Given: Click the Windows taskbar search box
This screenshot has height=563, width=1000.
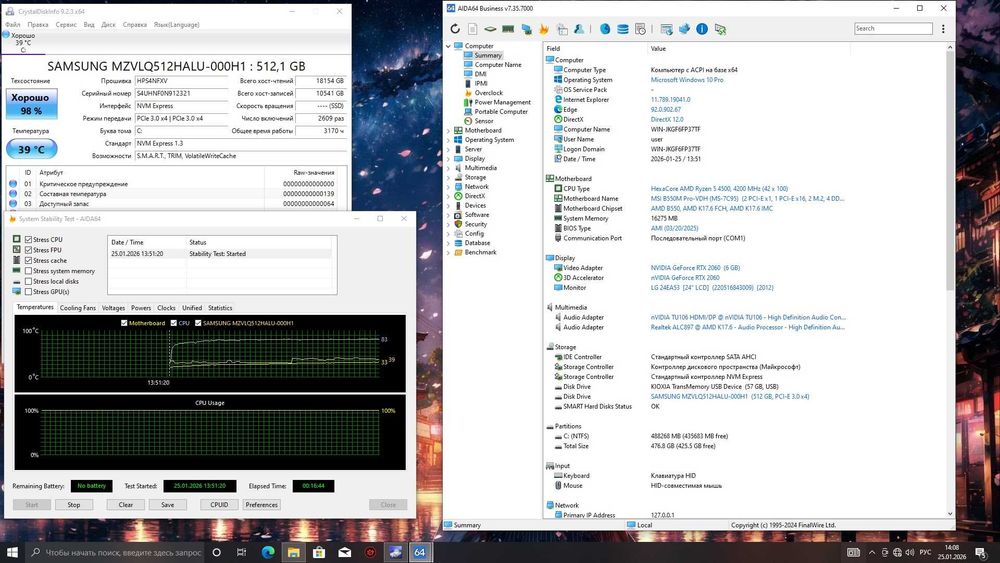Looking at the screenshot, I should coord(115,552).
